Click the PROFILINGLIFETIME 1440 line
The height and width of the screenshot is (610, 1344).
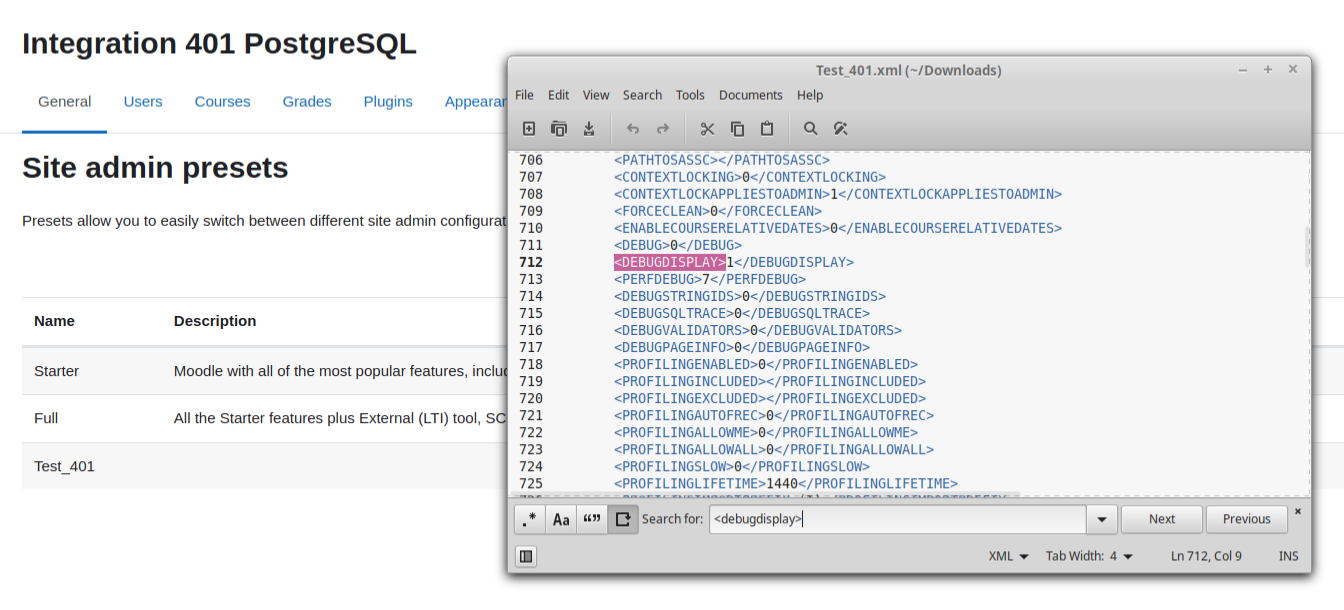pyautogui.click(x=786, y=483)
